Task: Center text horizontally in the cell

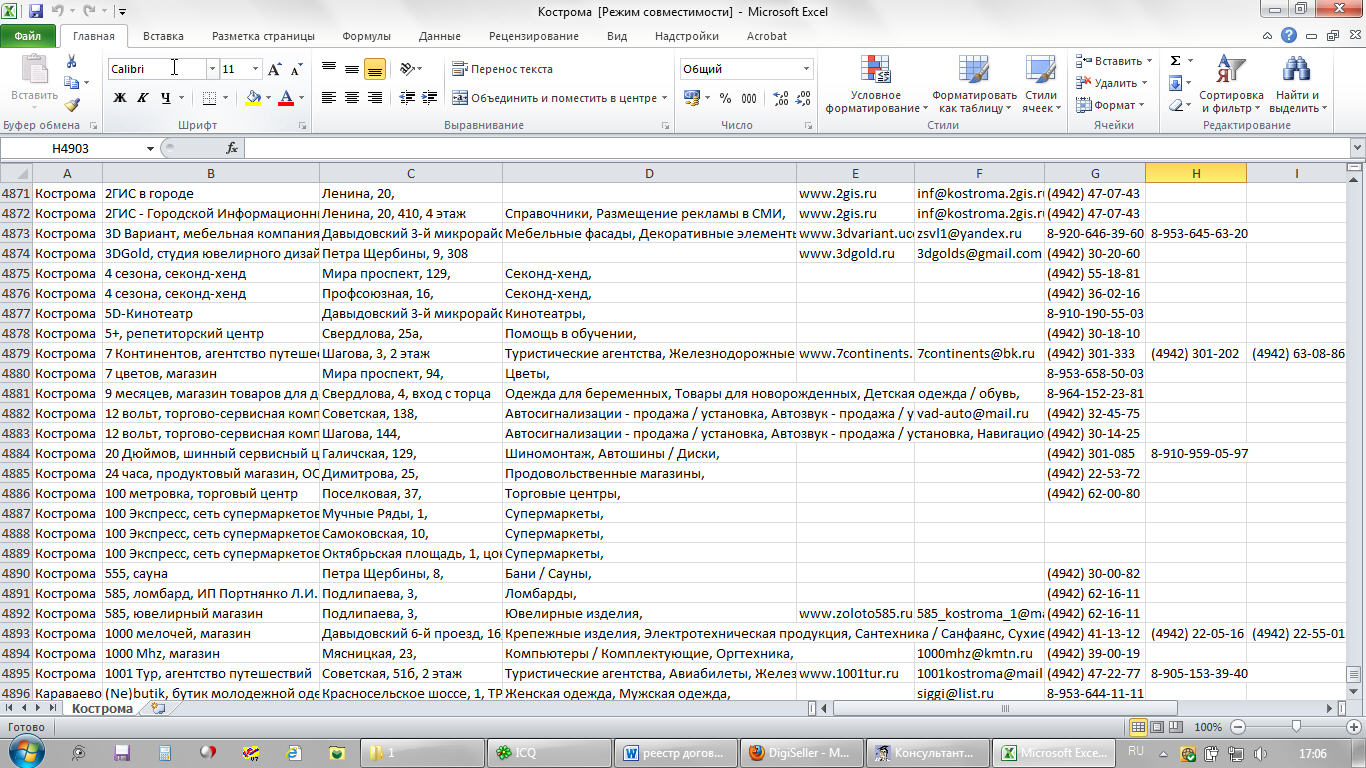Action: click(x=352, y=98)
